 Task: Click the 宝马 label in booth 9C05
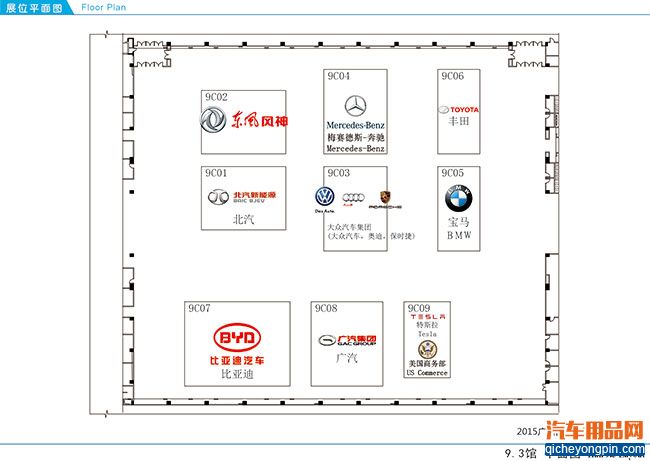pyautogui.click(x=458, y=222)
